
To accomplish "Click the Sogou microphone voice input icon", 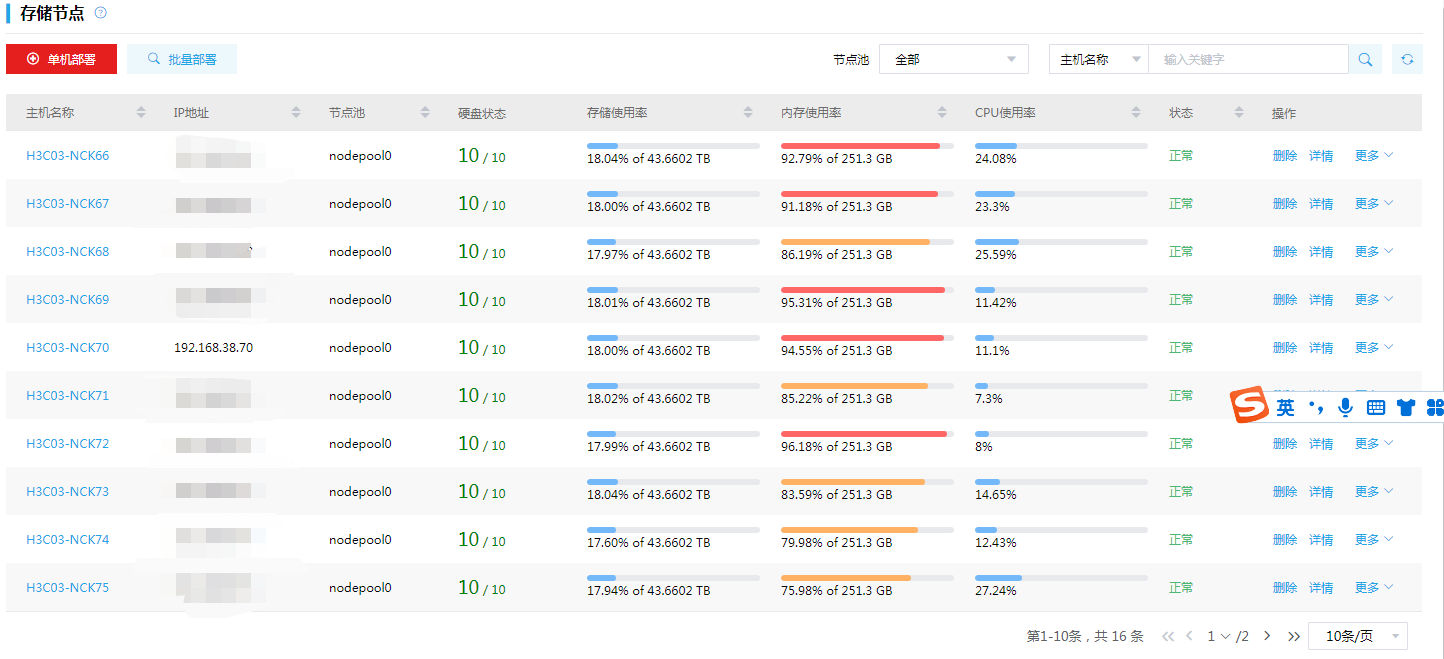I will (1346, 407).
